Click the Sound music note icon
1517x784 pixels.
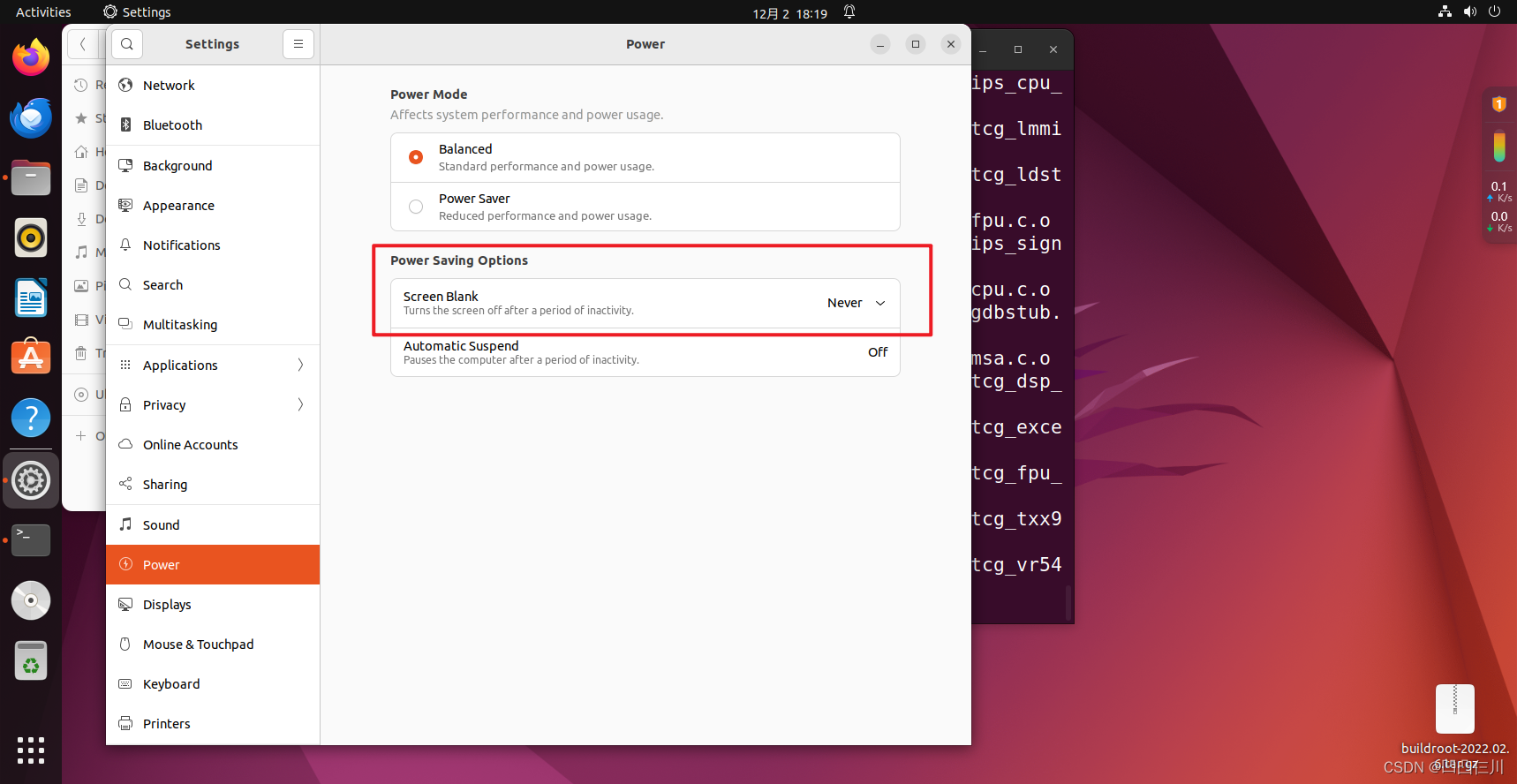[x=125, y=524]
